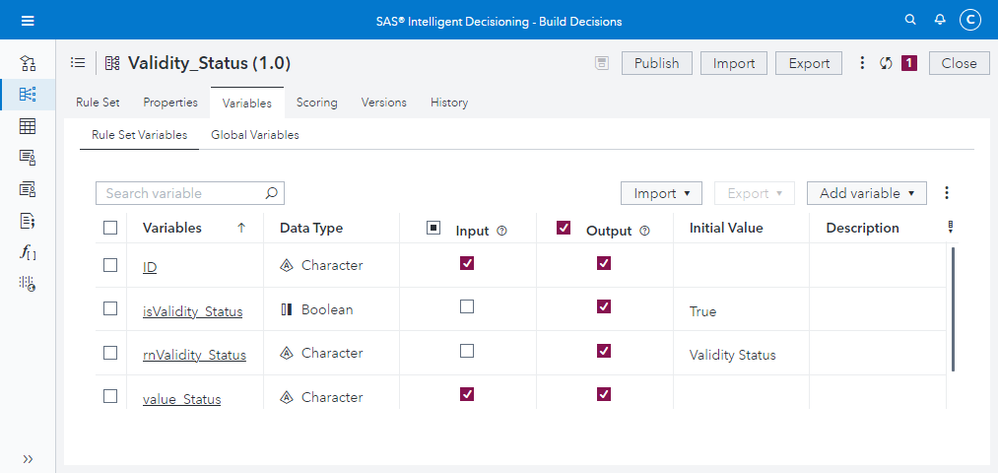Open the Add variable dropdown

[866, 193]
